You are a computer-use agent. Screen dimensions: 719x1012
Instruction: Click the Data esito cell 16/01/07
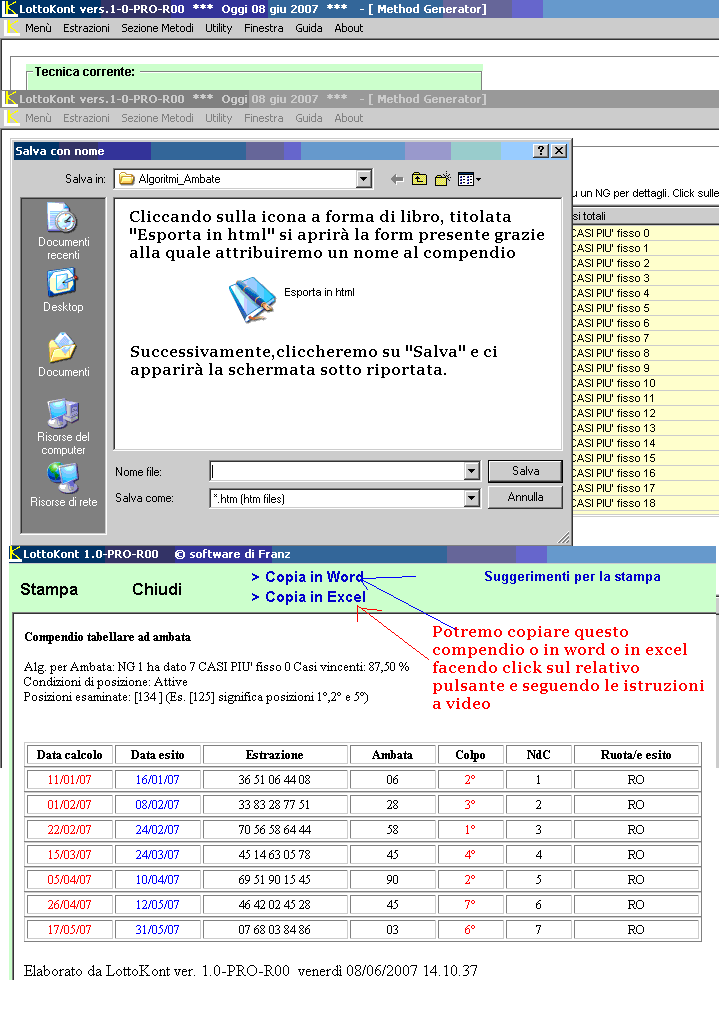pos(157,780)
